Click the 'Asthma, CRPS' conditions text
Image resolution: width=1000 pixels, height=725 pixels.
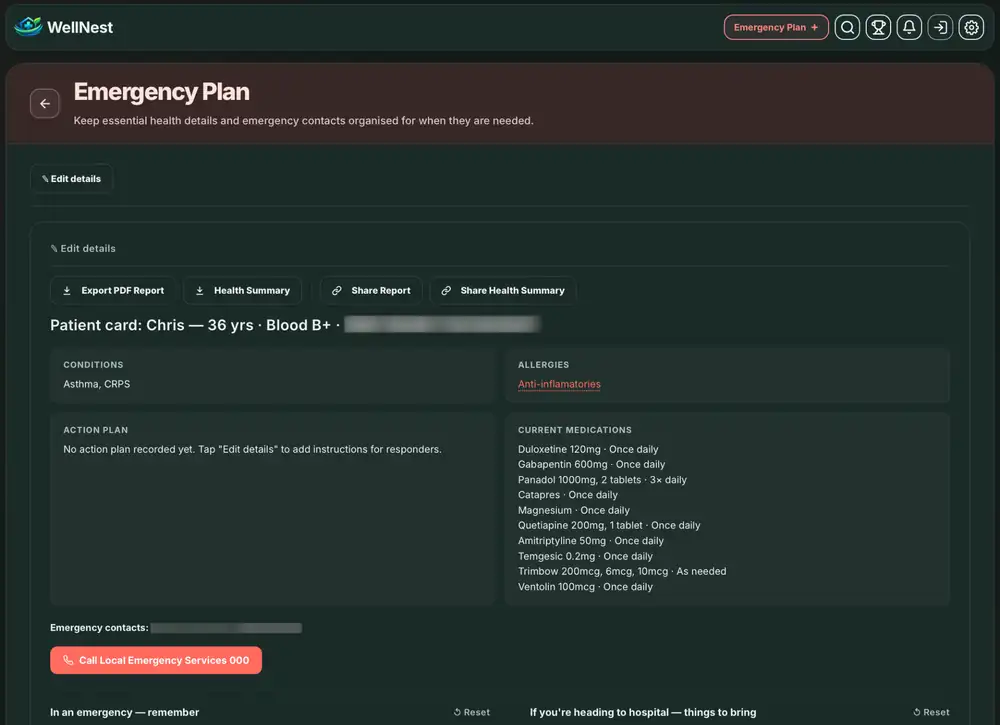point(96,384)
